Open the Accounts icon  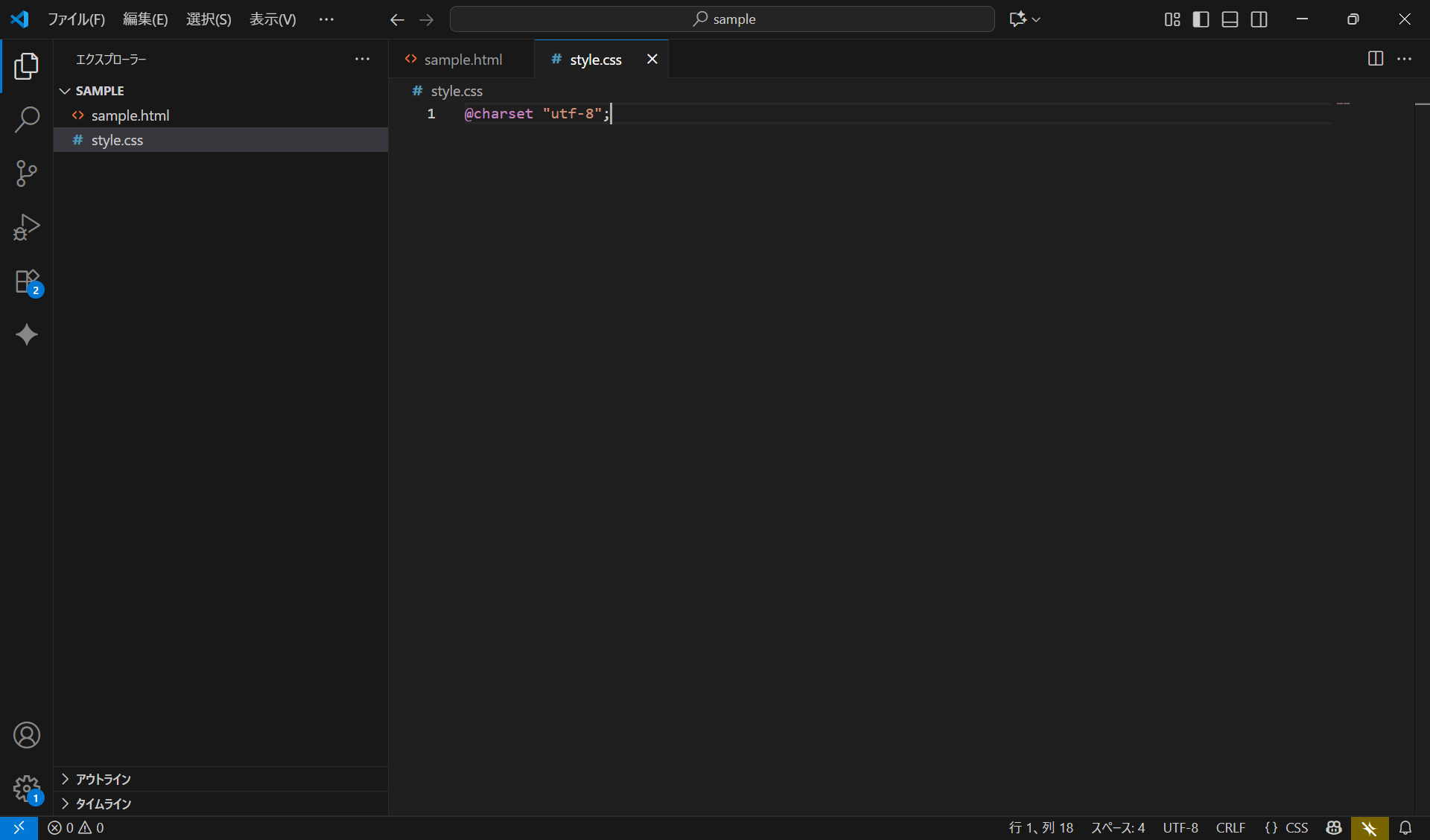click(27, 735)
